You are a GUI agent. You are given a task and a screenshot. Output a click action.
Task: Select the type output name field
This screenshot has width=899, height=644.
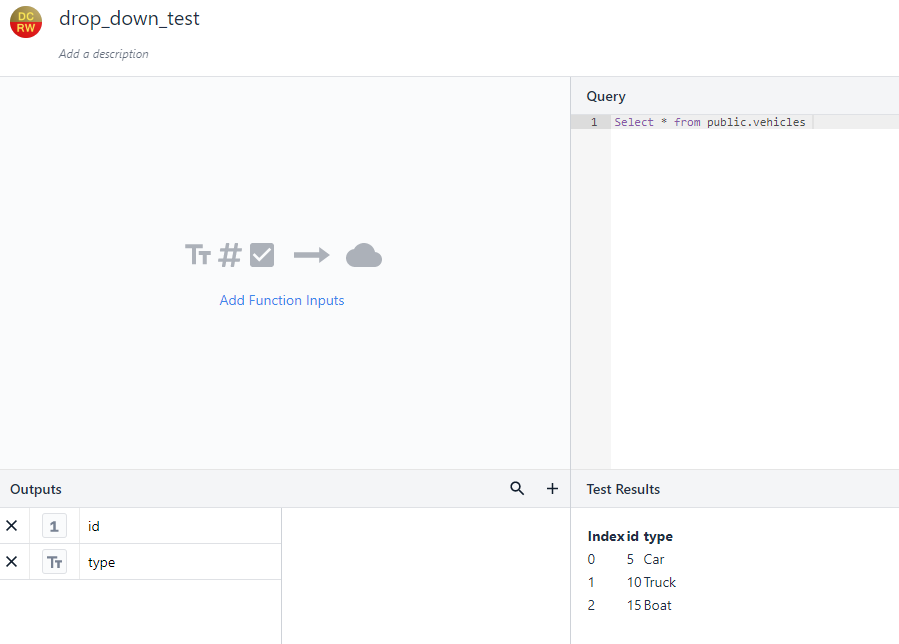[180, 562]
